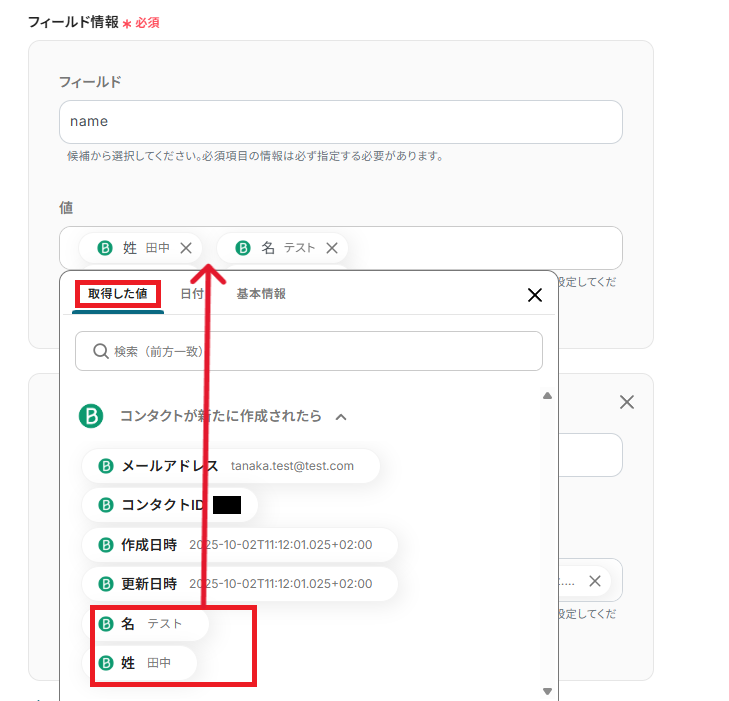Image resolution: width=729 pixels, height=701 pixels.
Task: Remove the 名 テスト chip from value field
Action: point(332,248)
